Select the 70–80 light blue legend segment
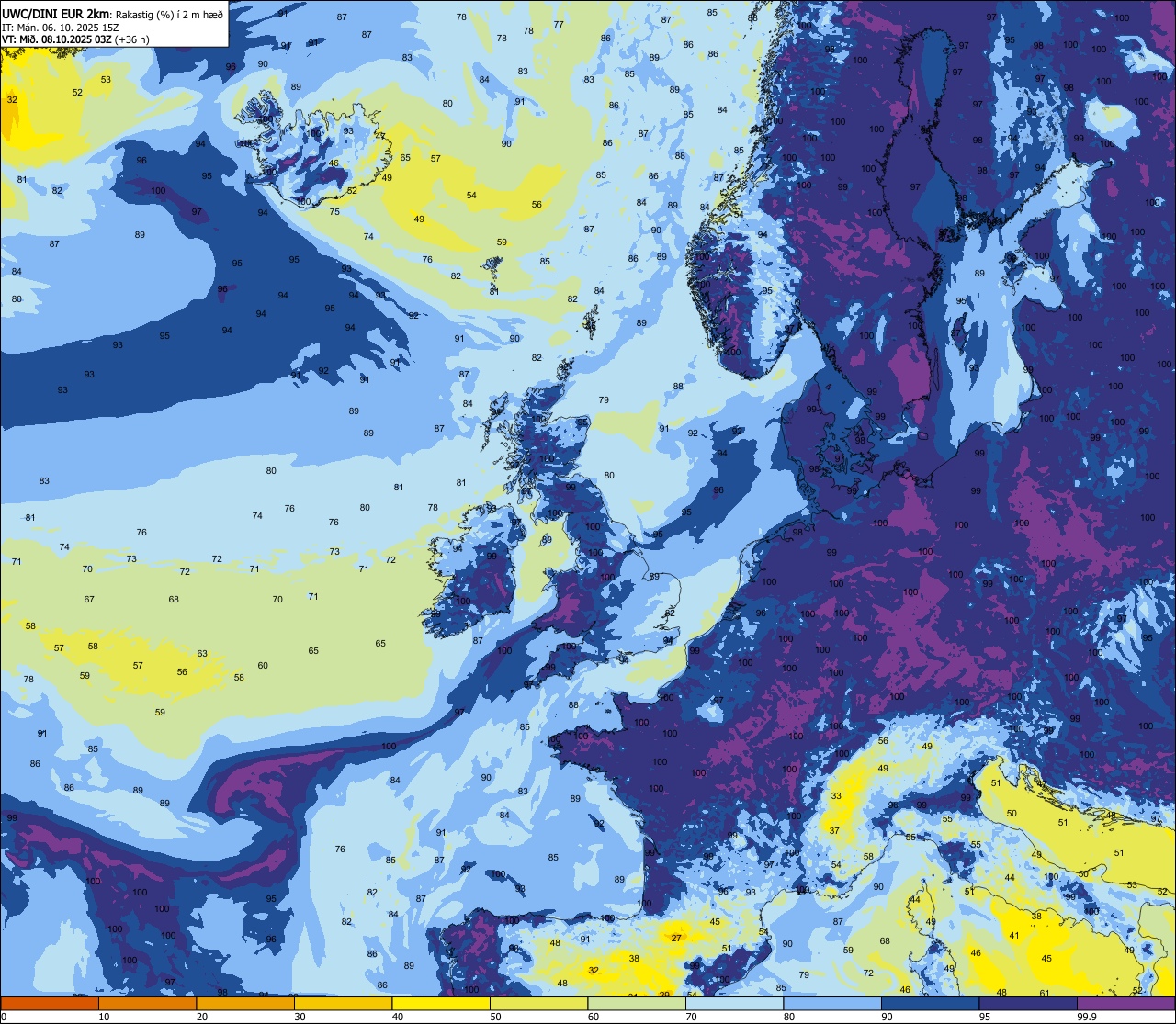This screenshot has width=1176, height=1024. [734, 1004]
